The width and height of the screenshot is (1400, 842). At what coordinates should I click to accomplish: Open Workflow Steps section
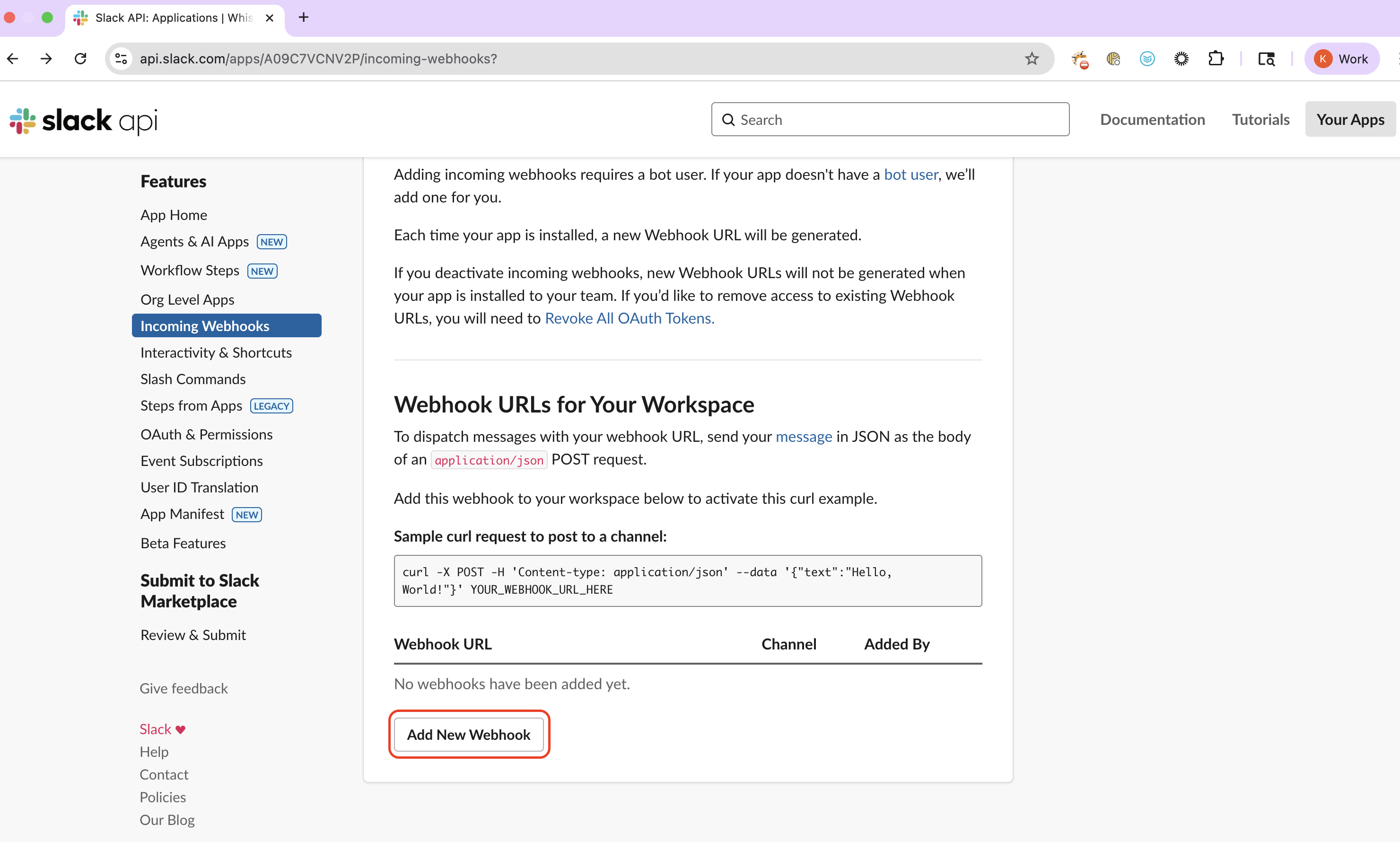pos(190,271)
